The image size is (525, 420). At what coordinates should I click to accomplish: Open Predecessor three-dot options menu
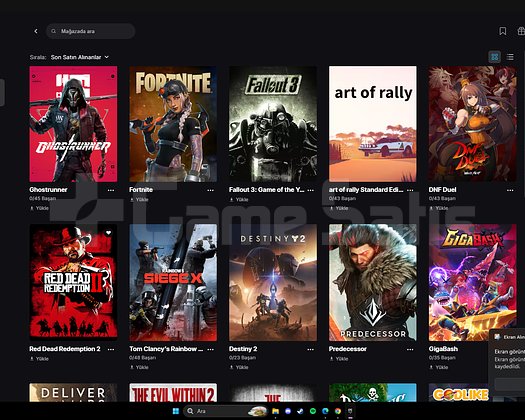[410, 349]
